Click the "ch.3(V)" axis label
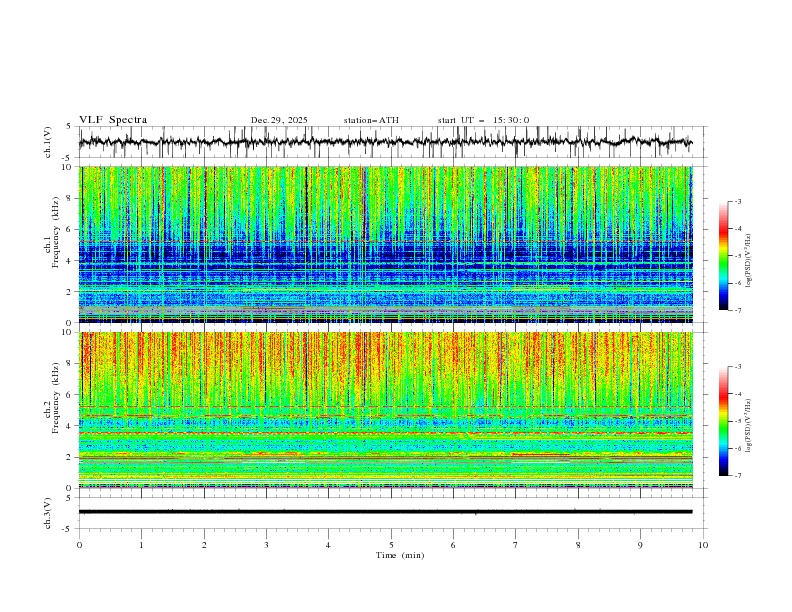 point(48,513)
